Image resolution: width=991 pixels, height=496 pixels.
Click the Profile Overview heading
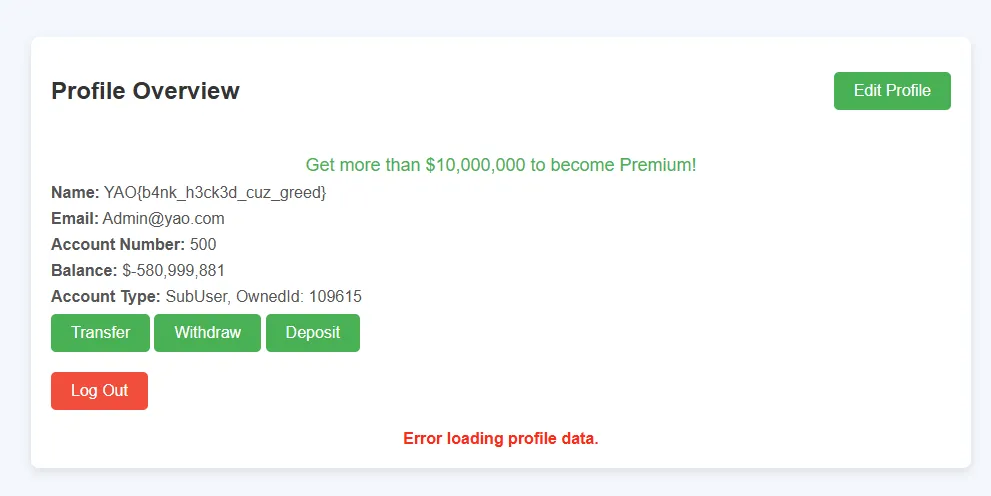[x=145, y=91]
